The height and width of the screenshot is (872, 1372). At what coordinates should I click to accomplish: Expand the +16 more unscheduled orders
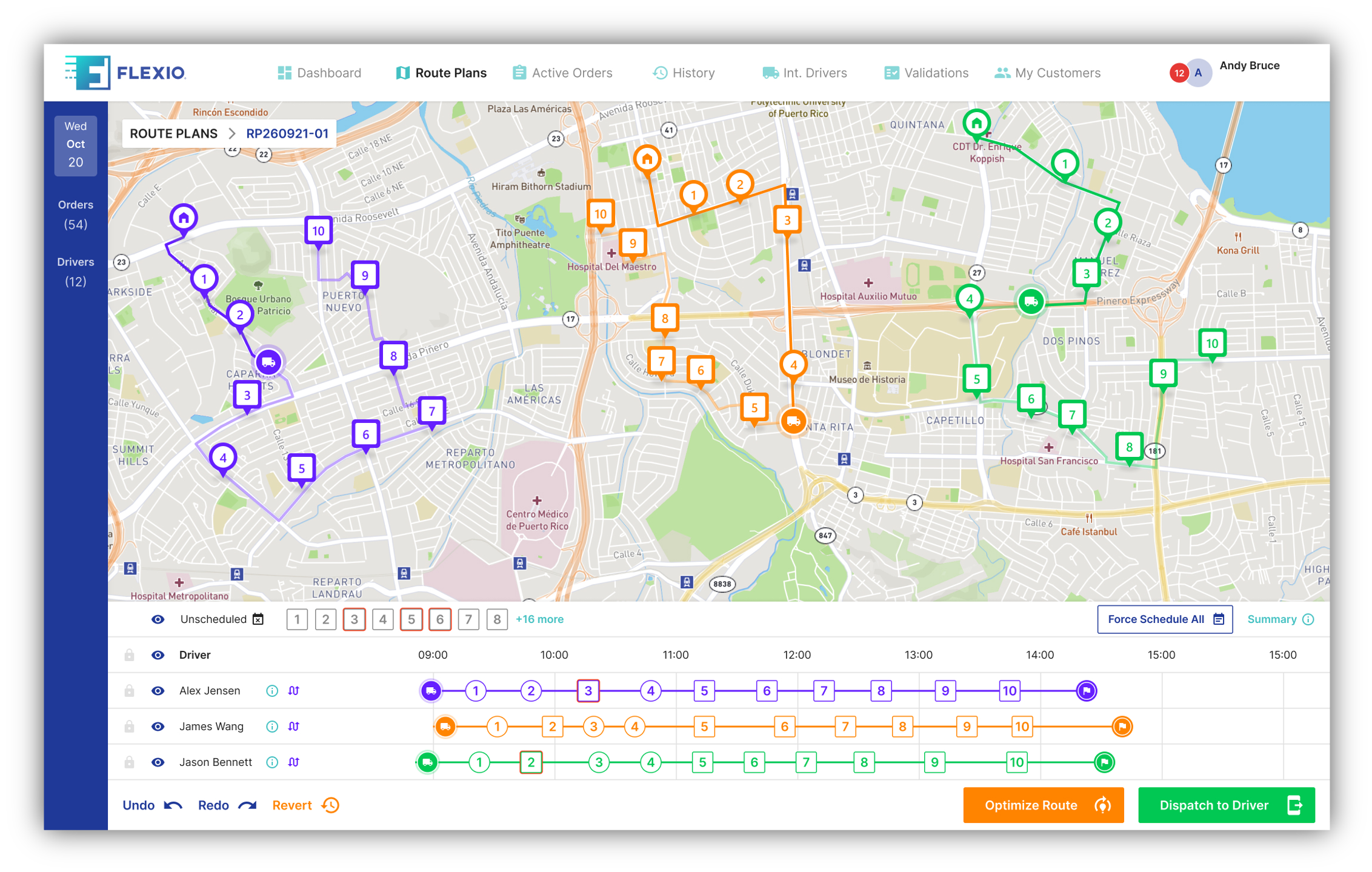point(539,619)
